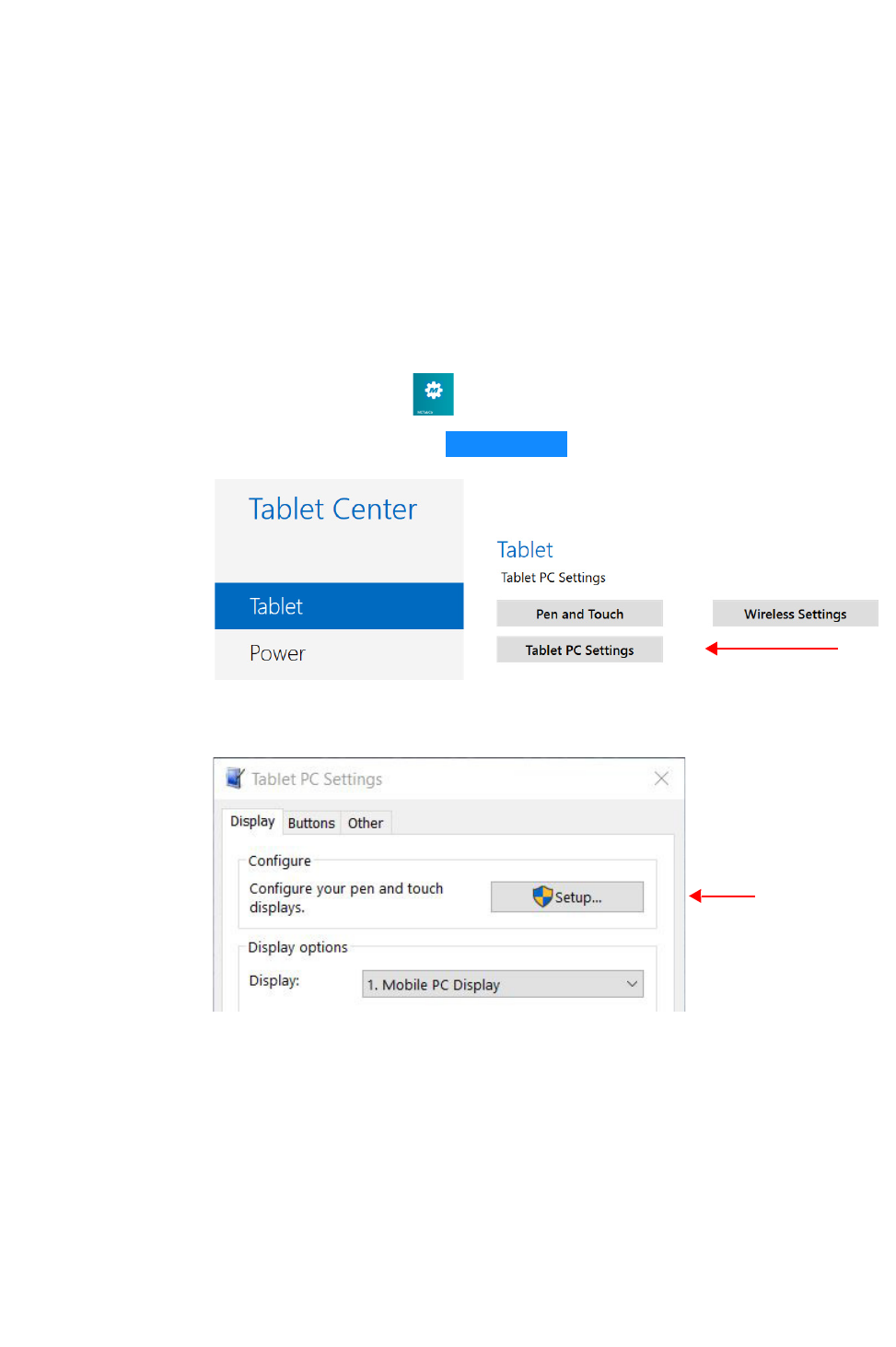Open Pen and Touch settings
The width and height of the screenshot is (896, 1347).
coord(579,614)
